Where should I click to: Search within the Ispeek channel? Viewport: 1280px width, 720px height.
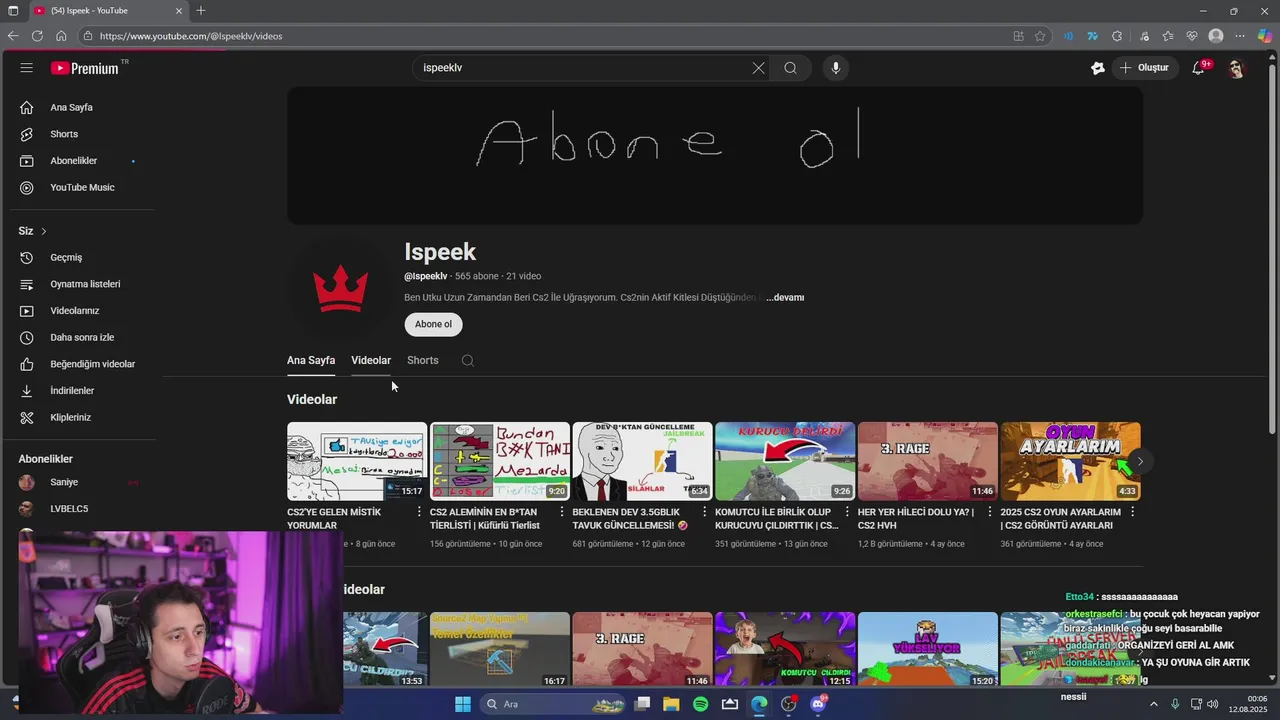tap(467, 360)
